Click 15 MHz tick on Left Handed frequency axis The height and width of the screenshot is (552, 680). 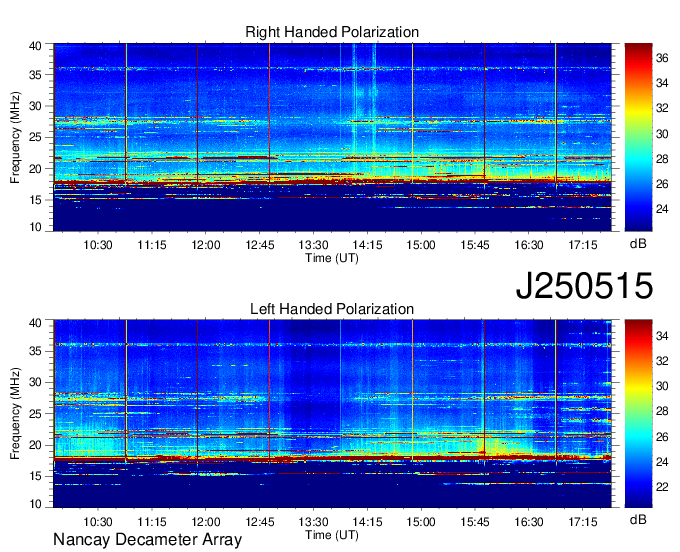tap(35, 476)
